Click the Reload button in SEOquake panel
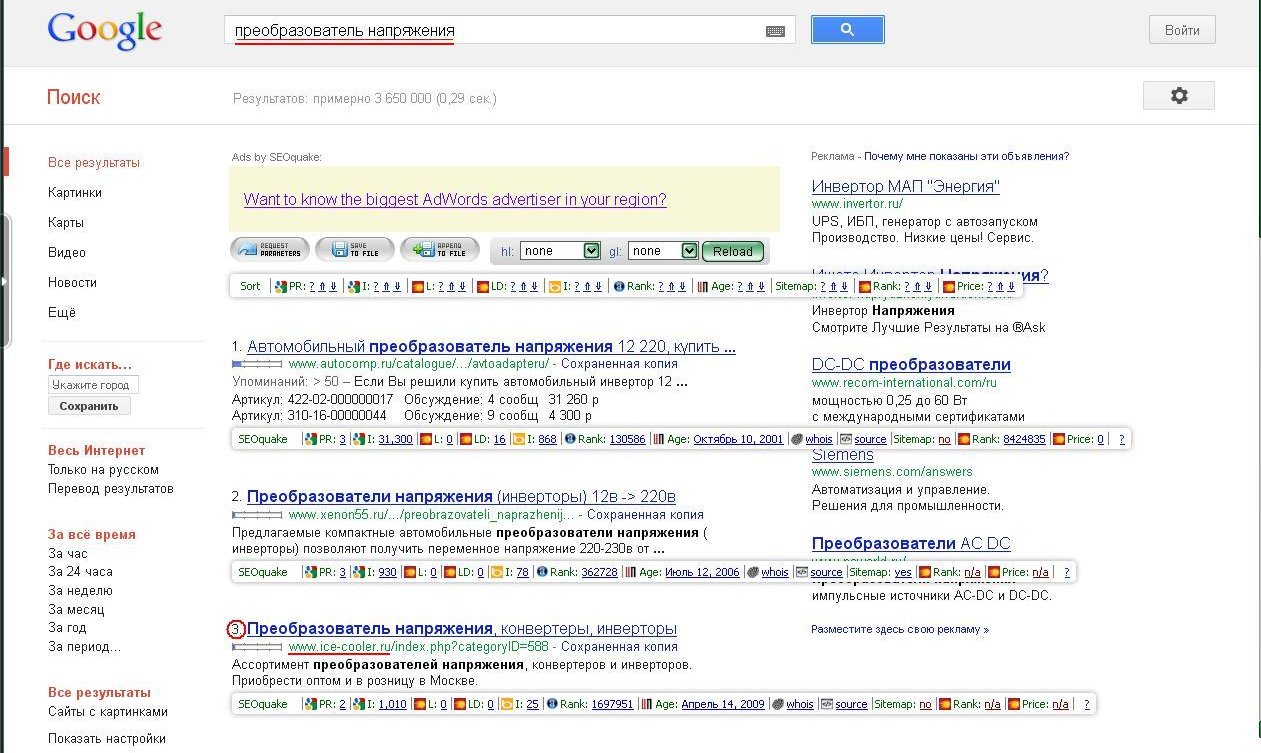Screen dimensions: 1261x753 point(733,251)
